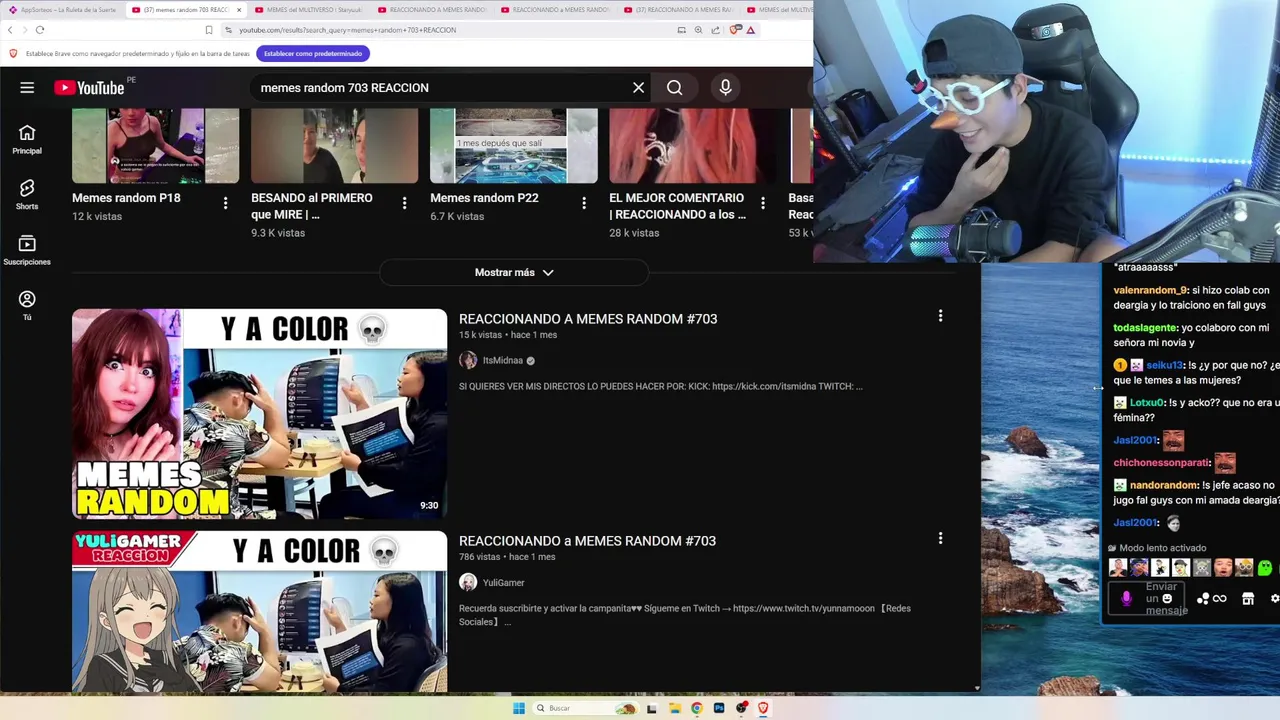Image resolution: width=1280 pixels, height=720 pixels.
Task: Click username valenrandom_9 in chat
Action: coord(1150,290)
